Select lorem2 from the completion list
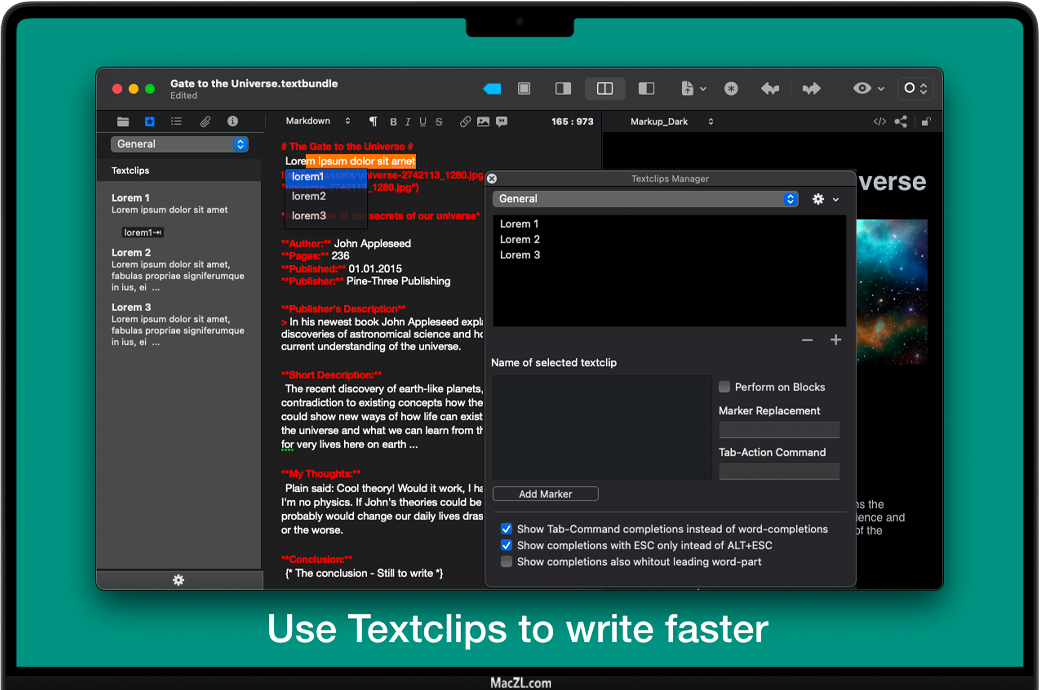The image size is (1040, 690). [x=309, y=196]
